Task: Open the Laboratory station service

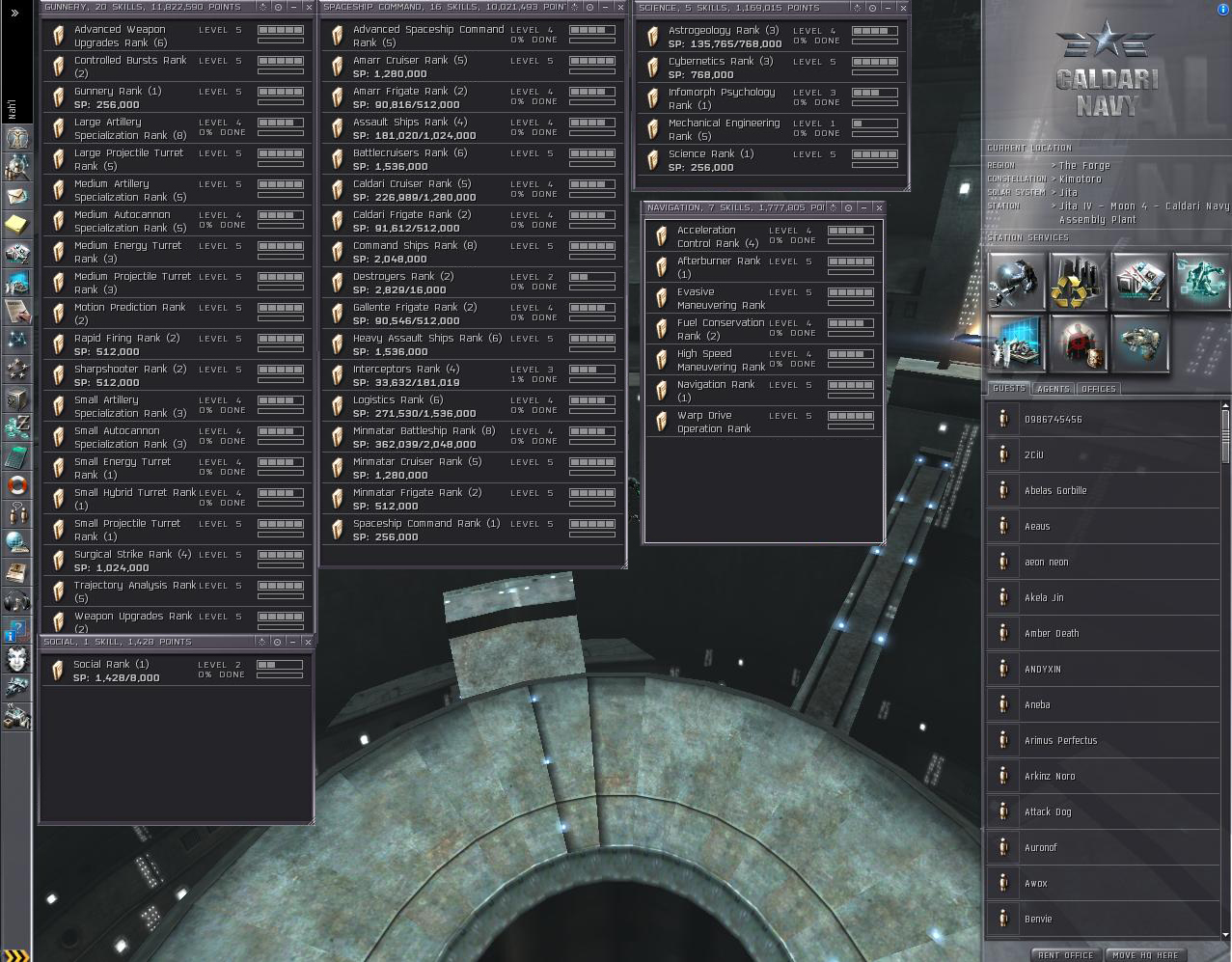Action: [1016, 343]
